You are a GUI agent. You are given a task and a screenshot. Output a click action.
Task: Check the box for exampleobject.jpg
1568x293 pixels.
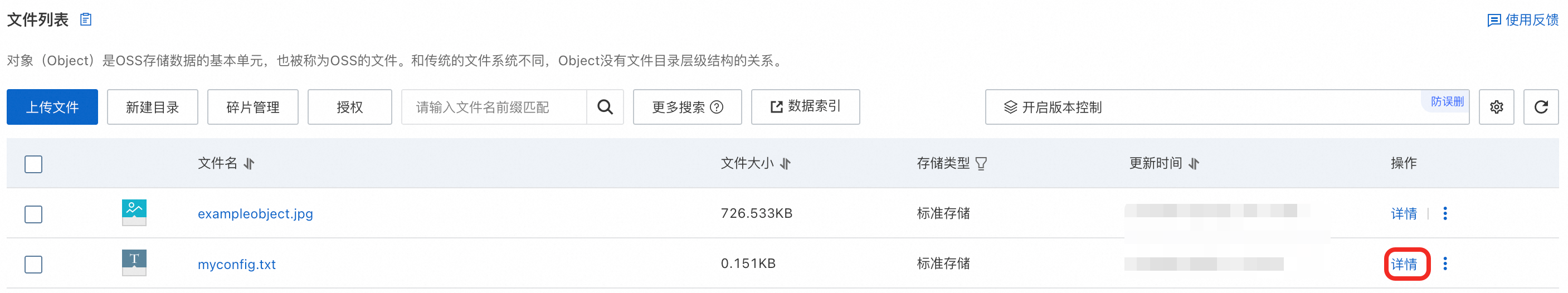[33, 214]
